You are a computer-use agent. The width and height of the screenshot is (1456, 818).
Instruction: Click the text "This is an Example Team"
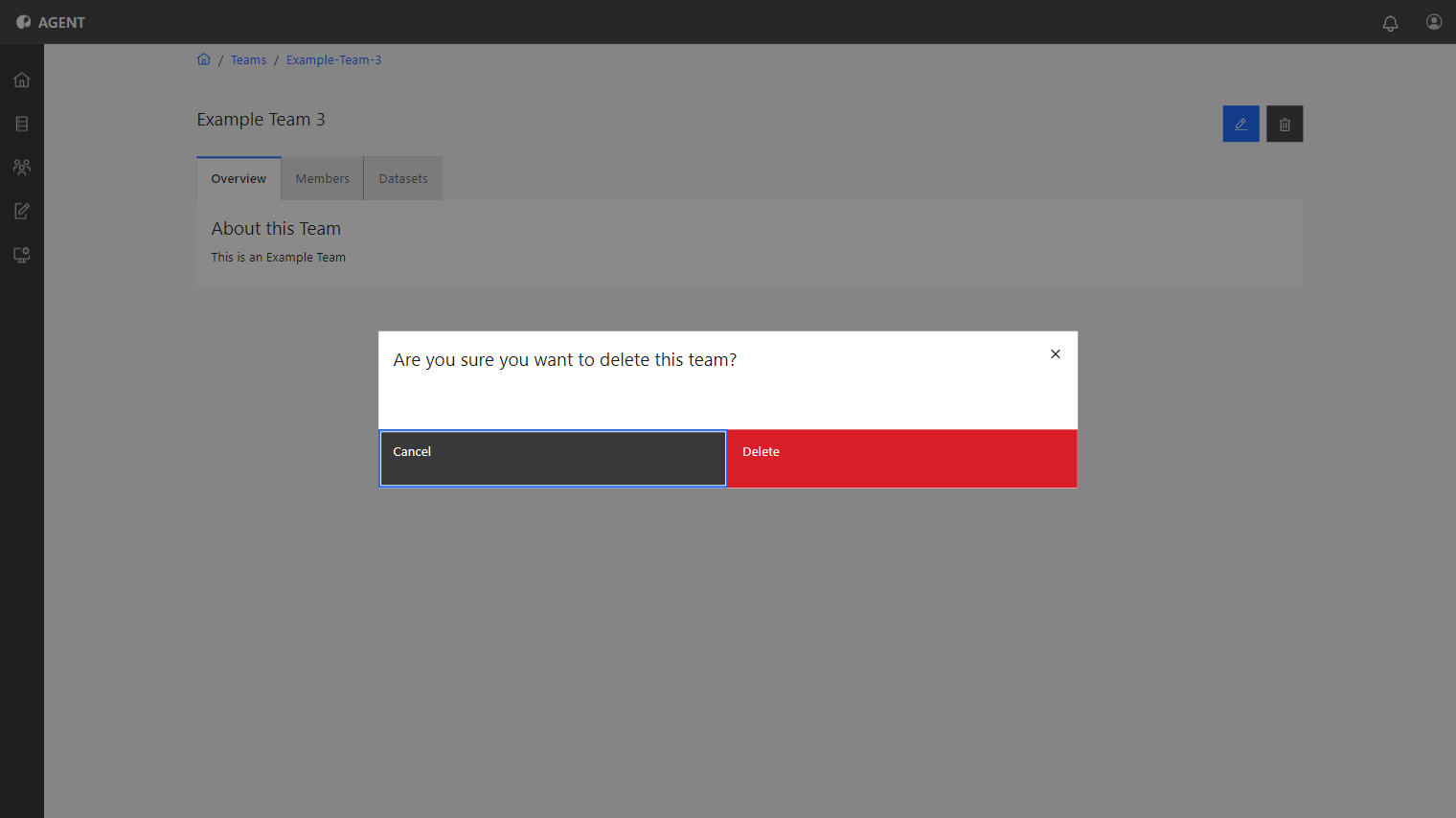[279, 258]
